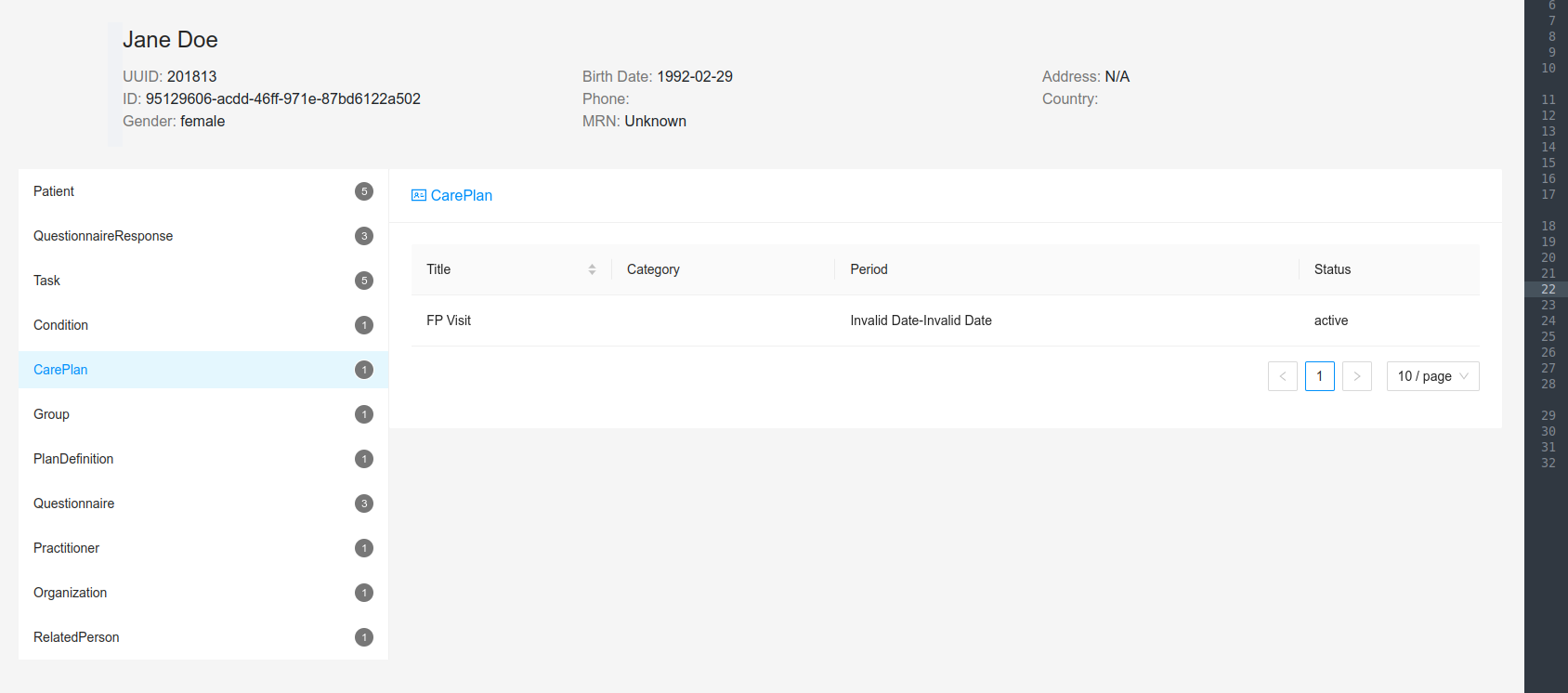Open Patient in the sidebar menu
Image resolution: width=1568 pixels, height=693 pixels.
point(203,191)
